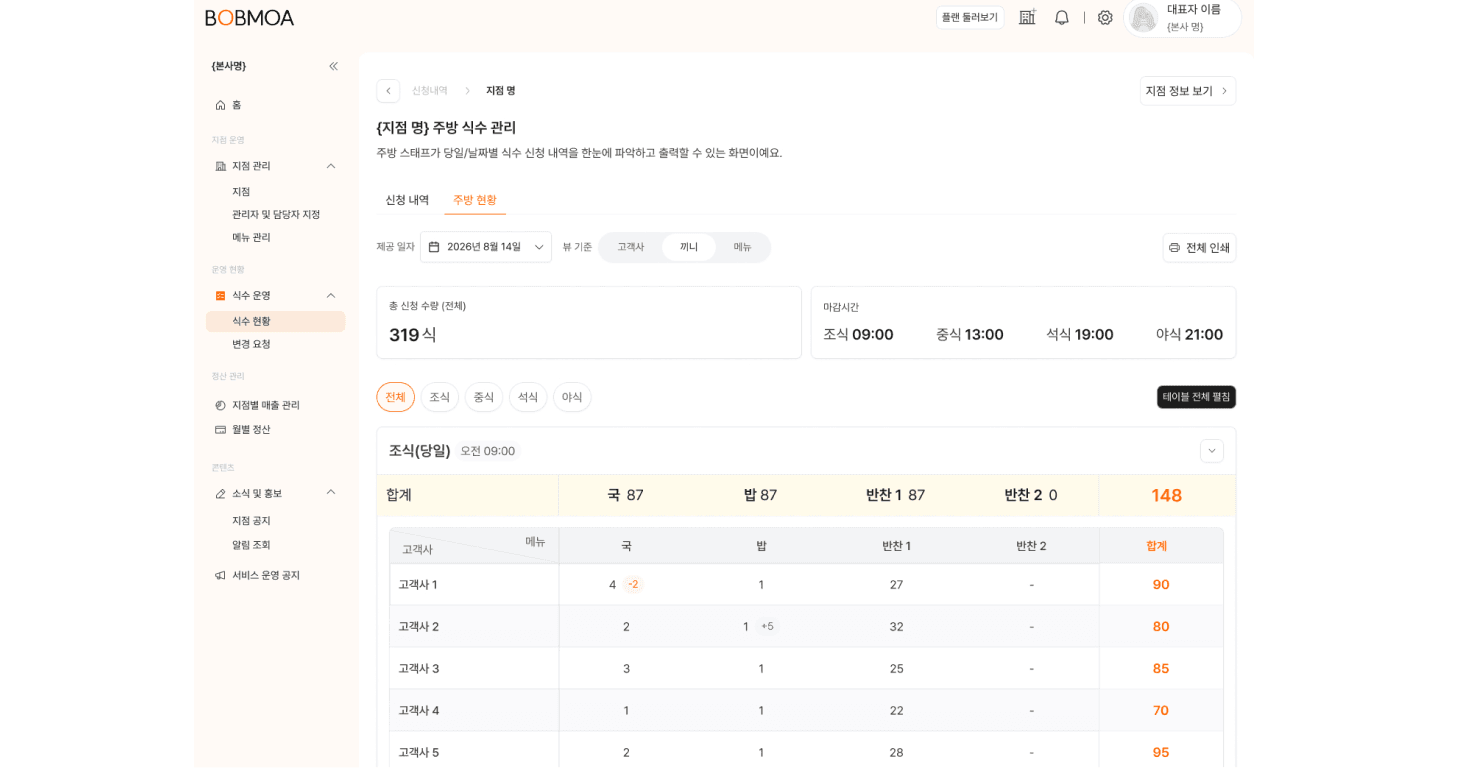Click 신청내역 breadcrumb link

tap(430, 91)
